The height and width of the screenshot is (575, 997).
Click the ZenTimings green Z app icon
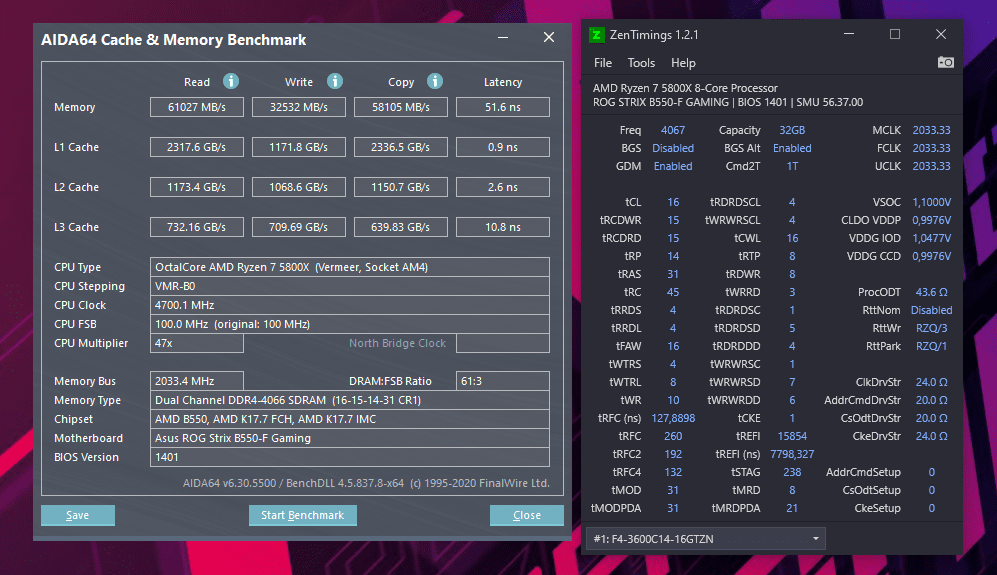coord(596,35)
